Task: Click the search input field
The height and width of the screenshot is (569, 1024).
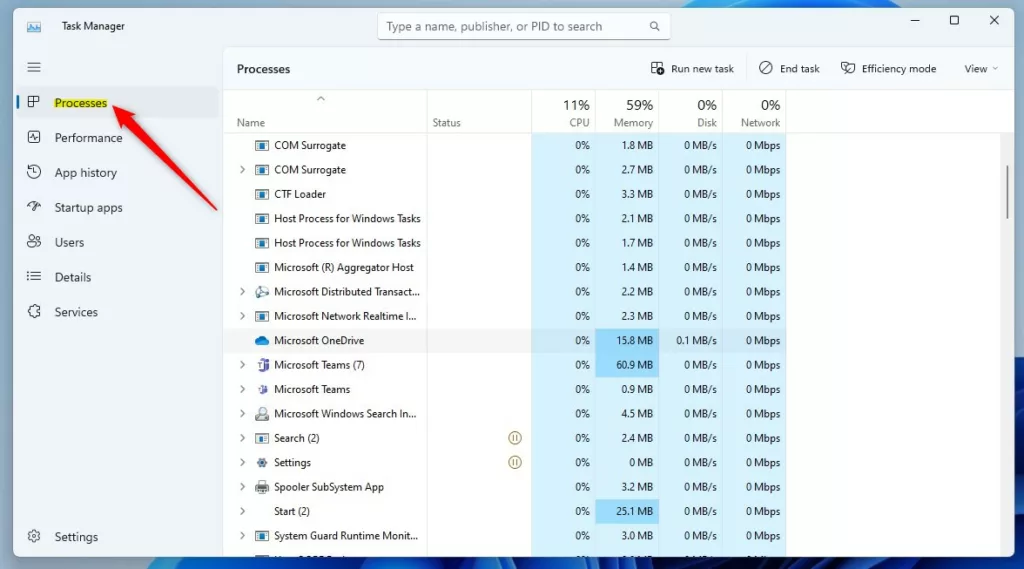Action: [x=523, y=26]
